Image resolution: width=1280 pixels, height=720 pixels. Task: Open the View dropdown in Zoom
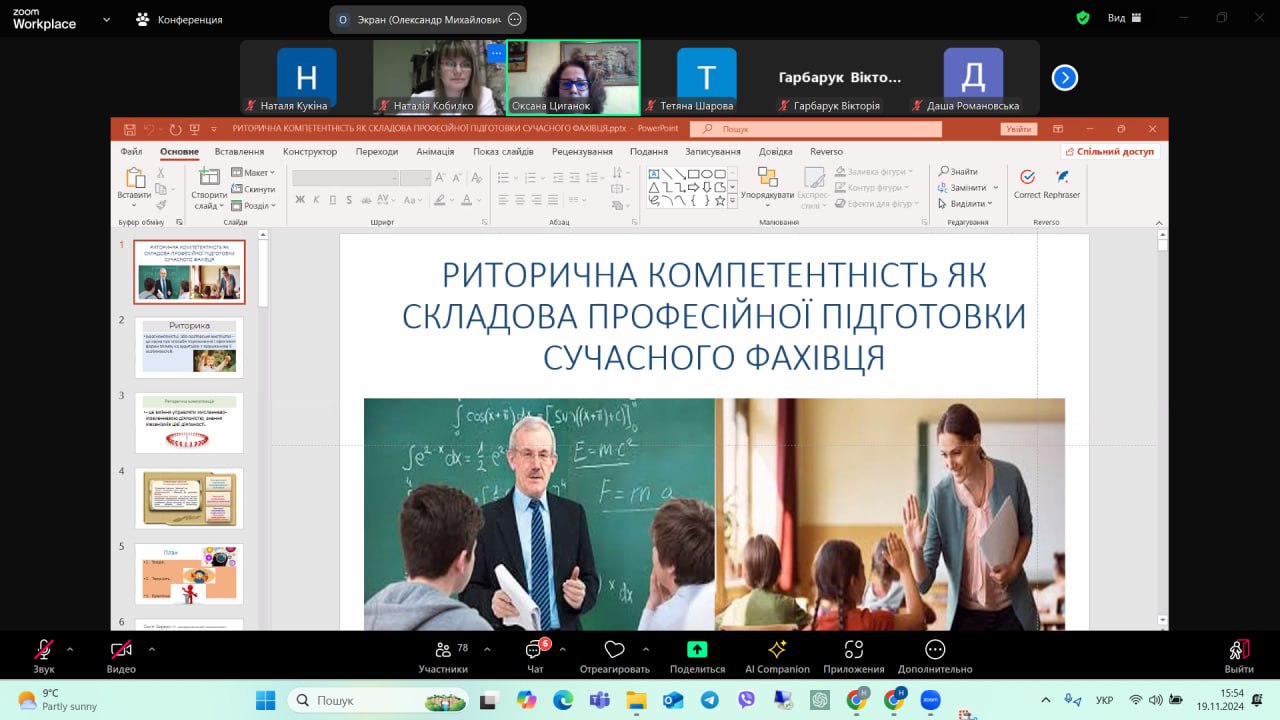coord(1123,18)
